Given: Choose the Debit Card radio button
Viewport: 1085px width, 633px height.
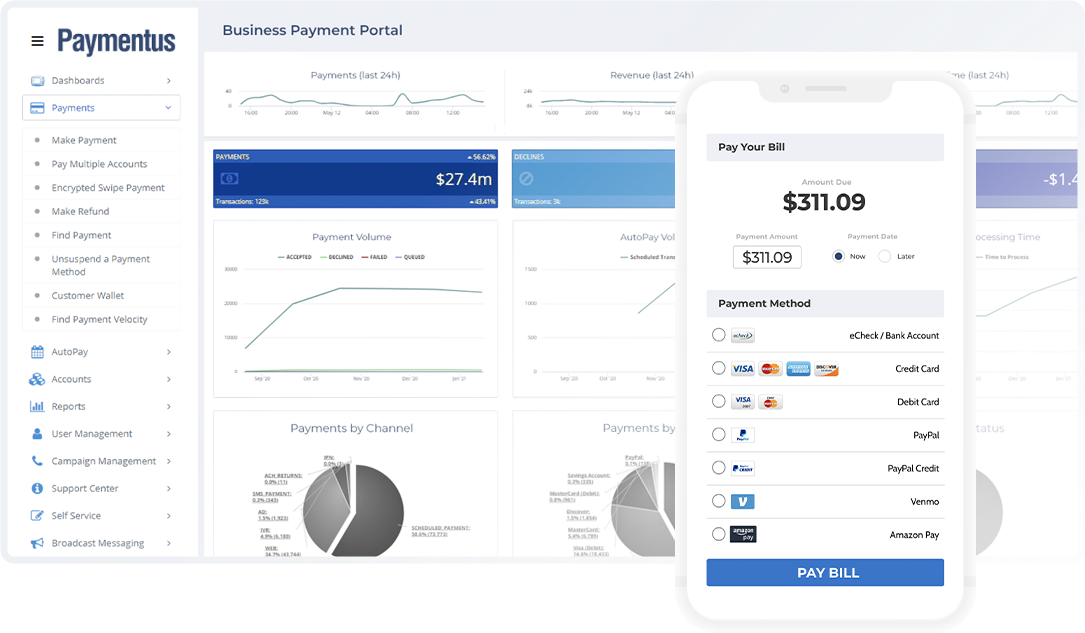Looking at the screenshot, I should 719,401.
